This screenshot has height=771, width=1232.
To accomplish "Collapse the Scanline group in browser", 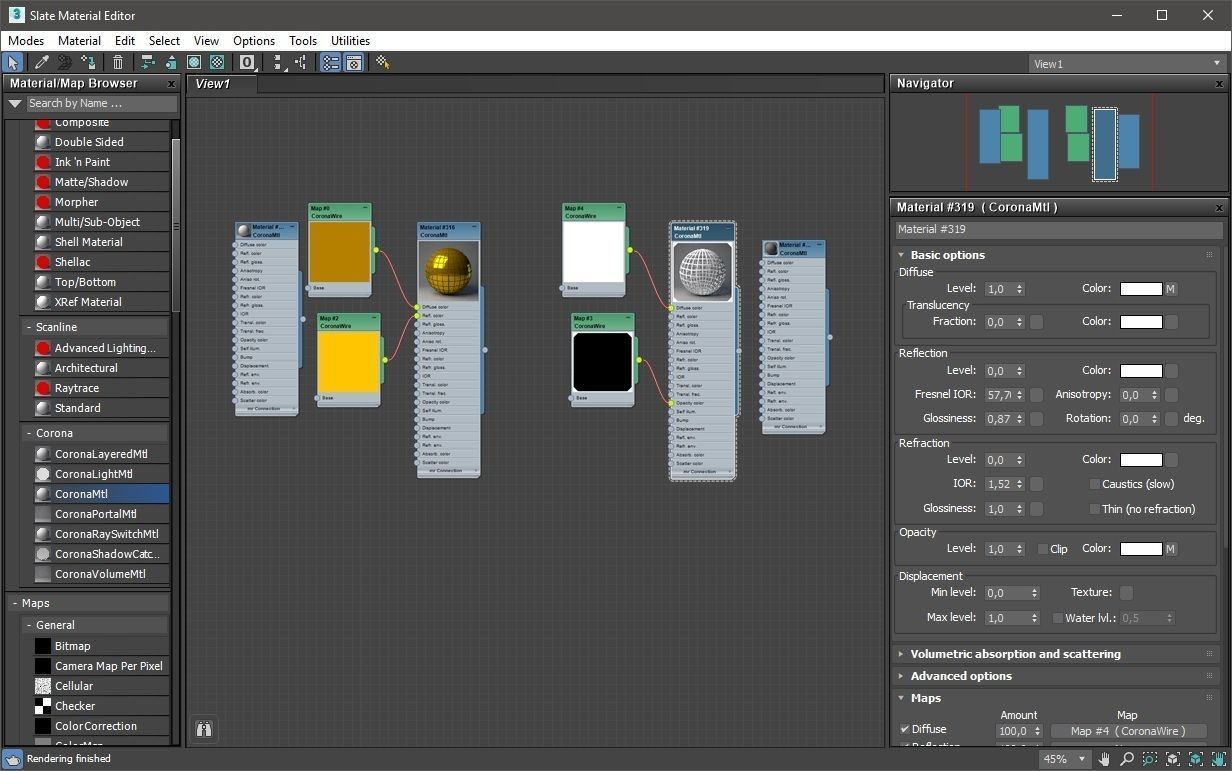I will point(28,327).
